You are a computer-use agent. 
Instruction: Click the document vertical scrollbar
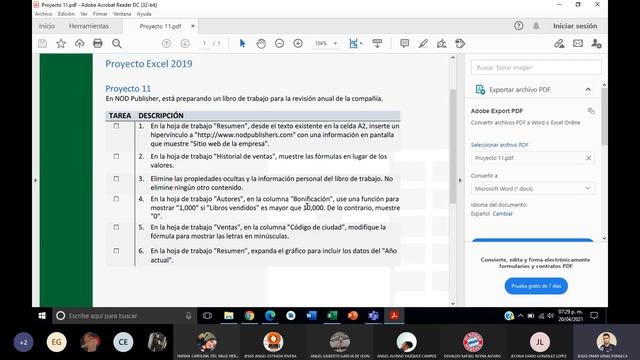(x=453, y=147)
